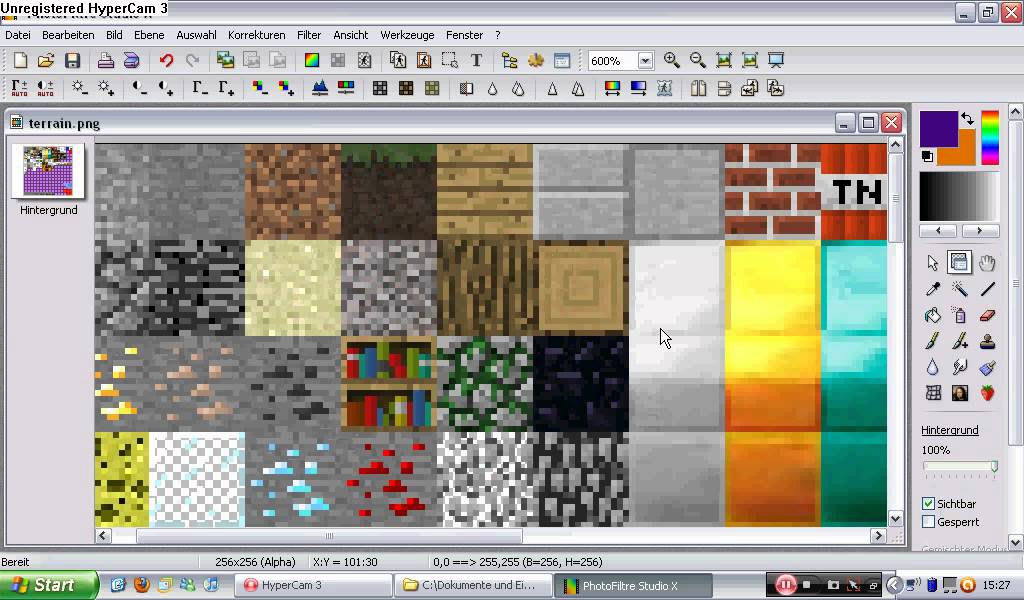Open the Bearbeiten menu
Image resolution: width=1024 pixels, height=600 pixels.
(68, 35)
